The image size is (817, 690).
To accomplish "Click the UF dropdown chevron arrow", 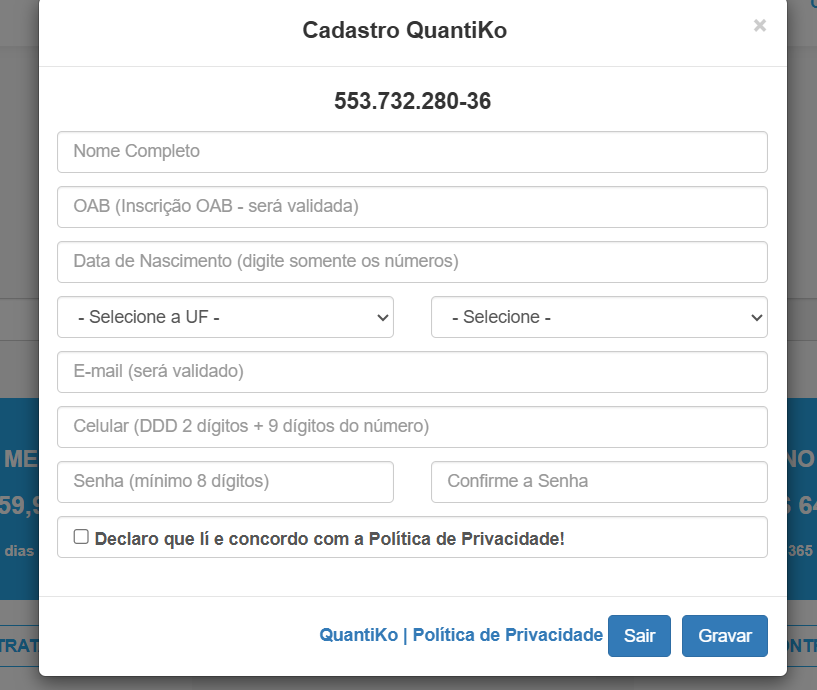I will click(382, 317).
